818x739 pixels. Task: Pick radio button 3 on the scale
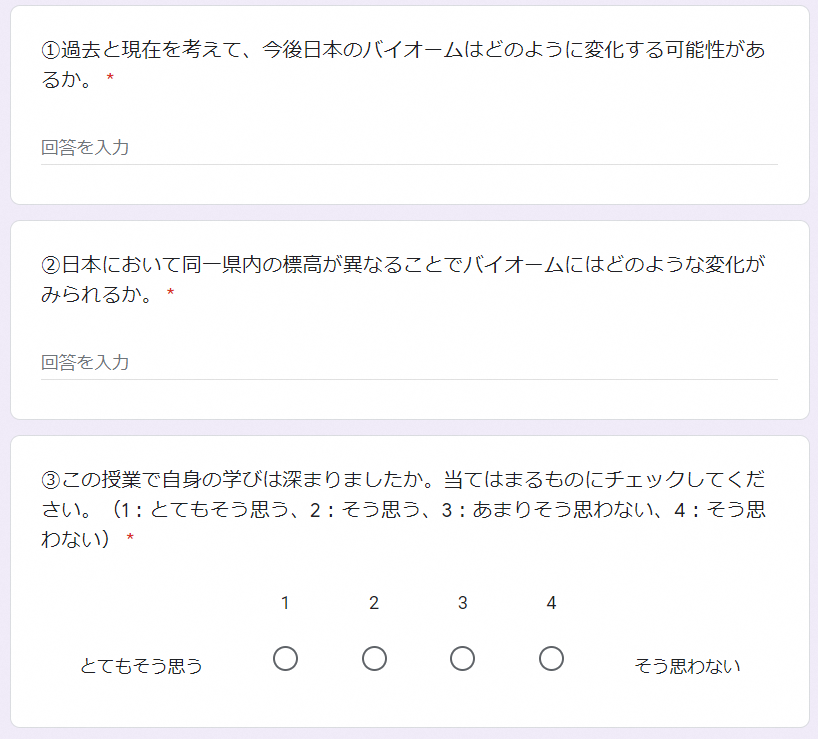pos(462,659)
